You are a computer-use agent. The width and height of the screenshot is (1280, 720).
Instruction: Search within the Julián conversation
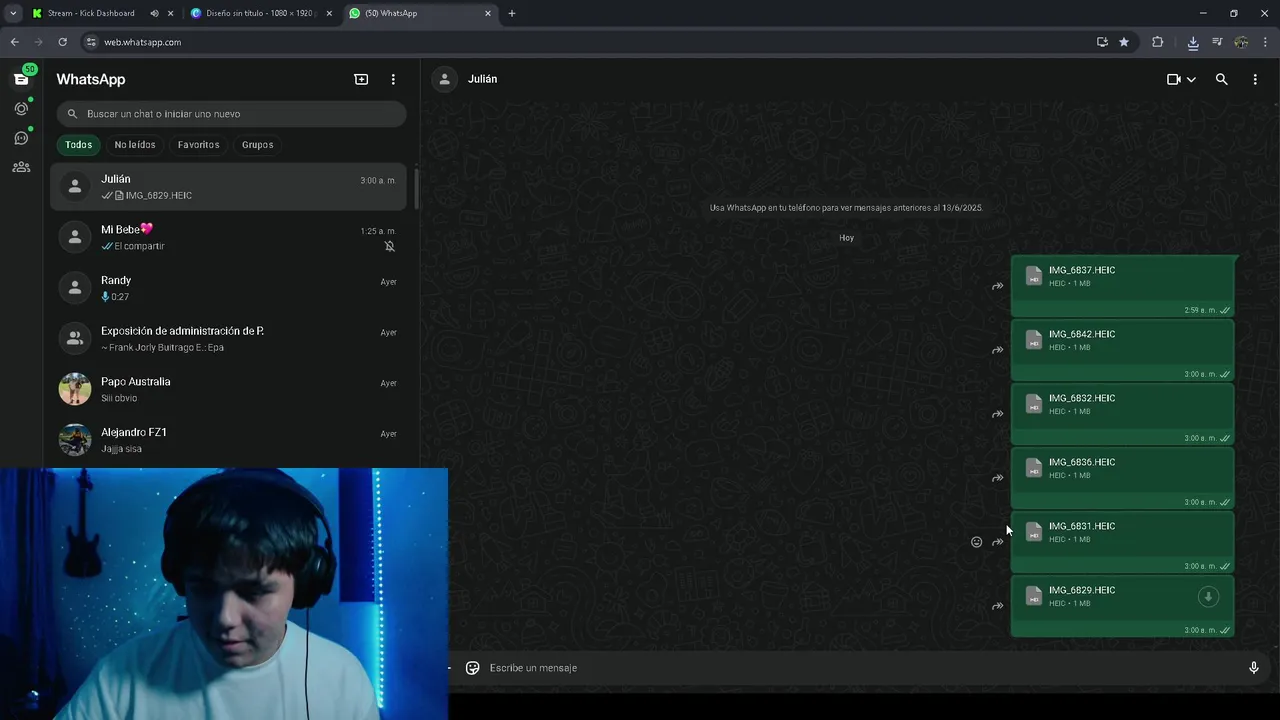(x=1221, y=79)
